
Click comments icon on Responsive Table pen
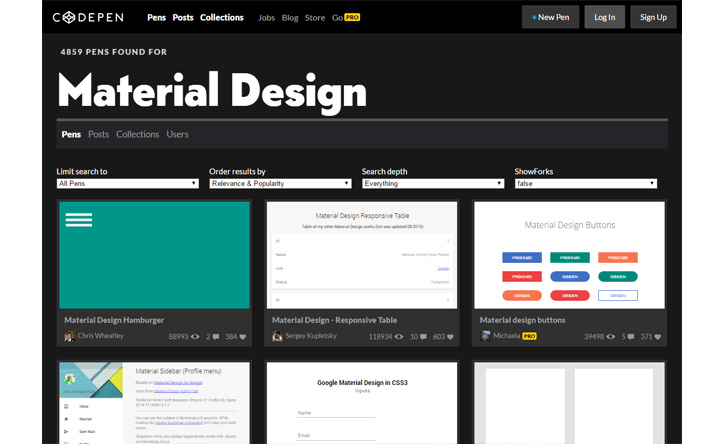[x=423, y=337]
